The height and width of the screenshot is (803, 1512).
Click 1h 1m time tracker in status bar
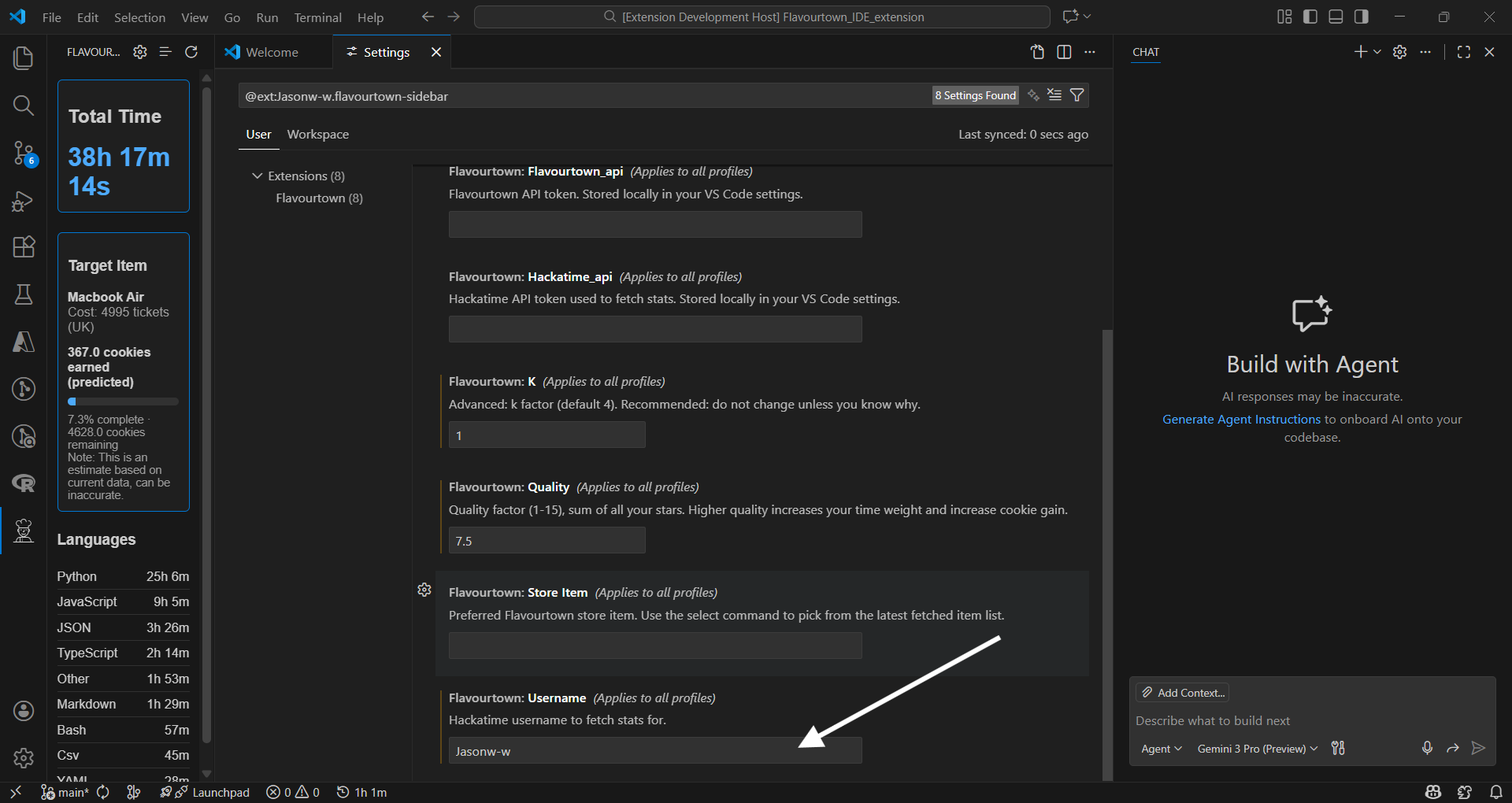tap(361, 792)
